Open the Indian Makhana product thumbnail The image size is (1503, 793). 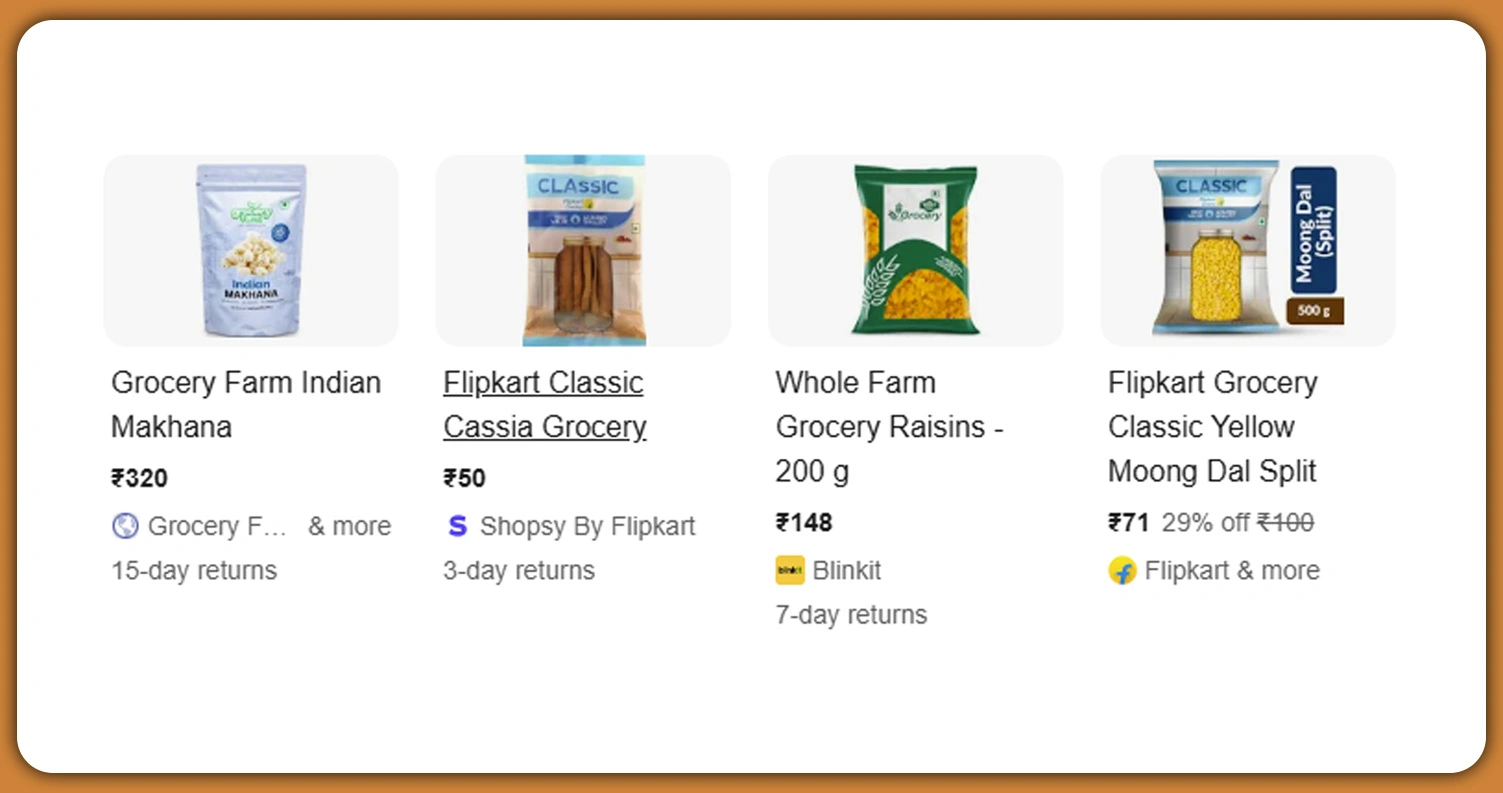(250, 250)
